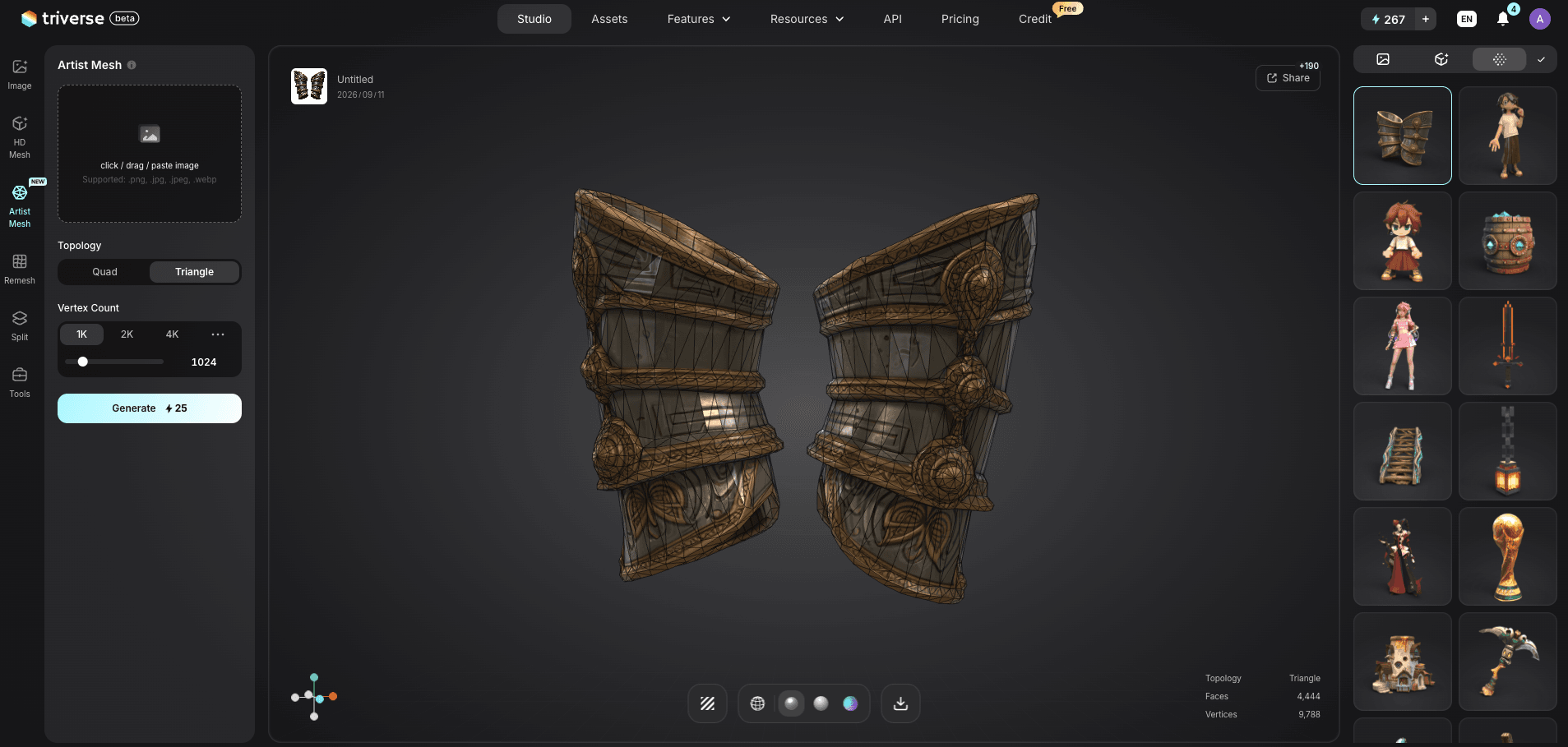Expand more vertex count options
The height and width of the screenshot is (747, 1568).
click(x=218, y=334)
